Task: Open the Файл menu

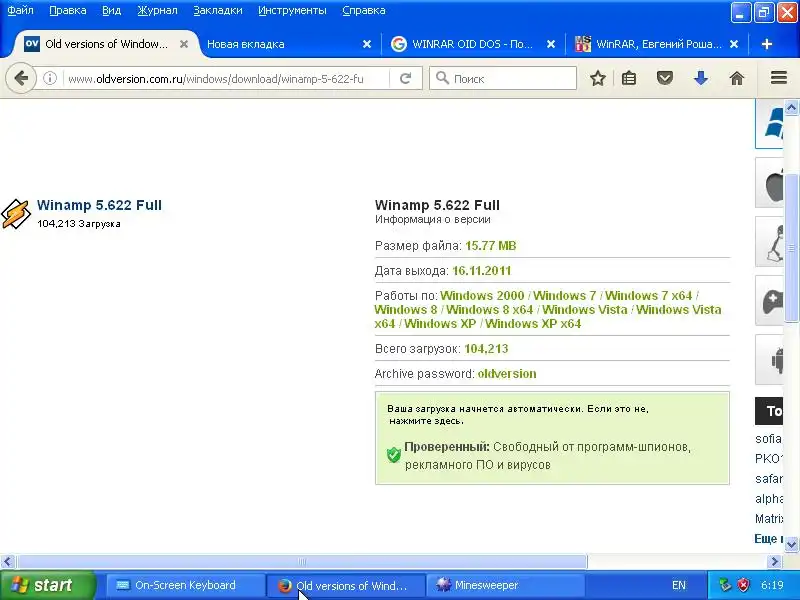Action: point(20,10)
